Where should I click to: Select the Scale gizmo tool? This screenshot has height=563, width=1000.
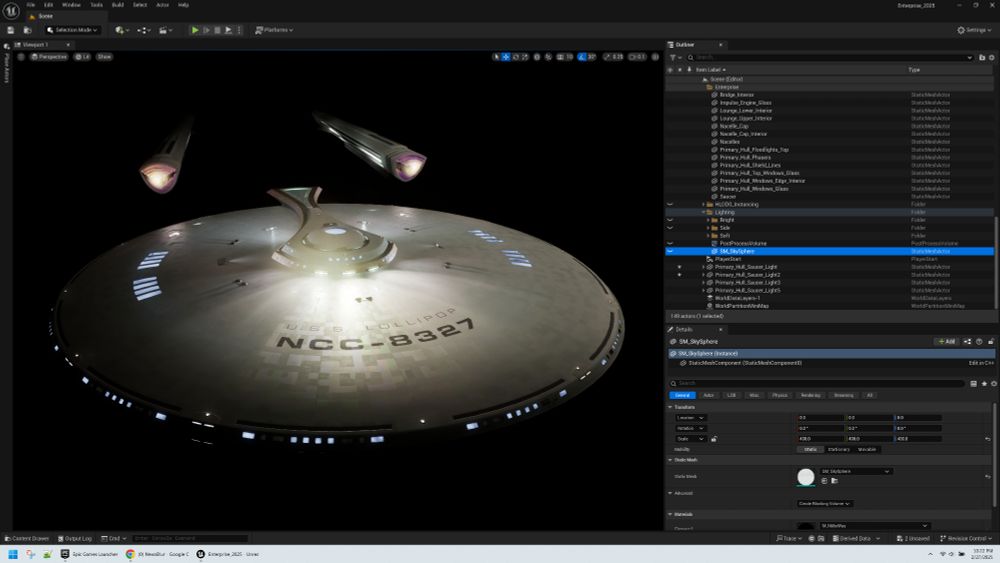(525, 57)
